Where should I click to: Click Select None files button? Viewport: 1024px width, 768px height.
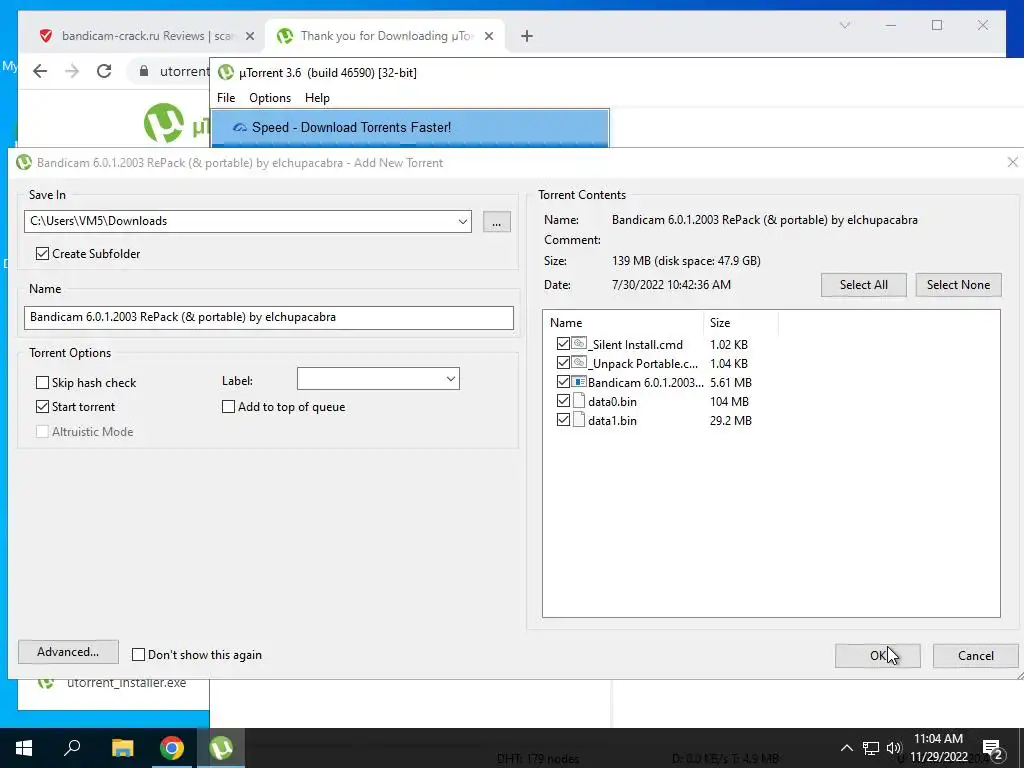pyautogui.click(x=958, y=285)
